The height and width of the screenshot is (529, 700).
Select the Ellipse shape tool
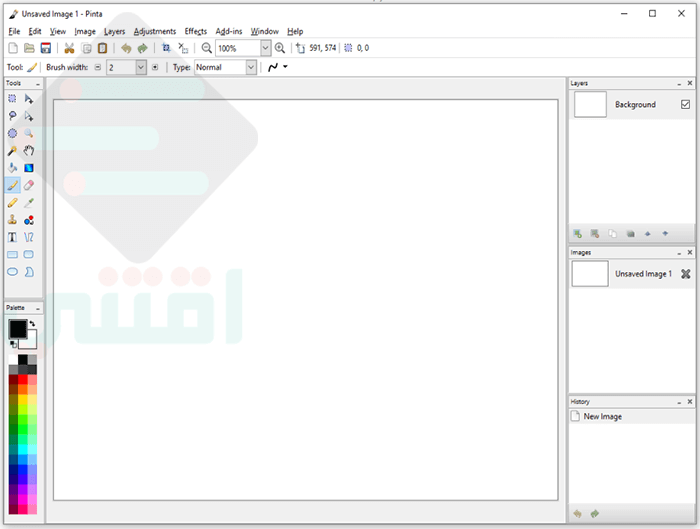12,271
